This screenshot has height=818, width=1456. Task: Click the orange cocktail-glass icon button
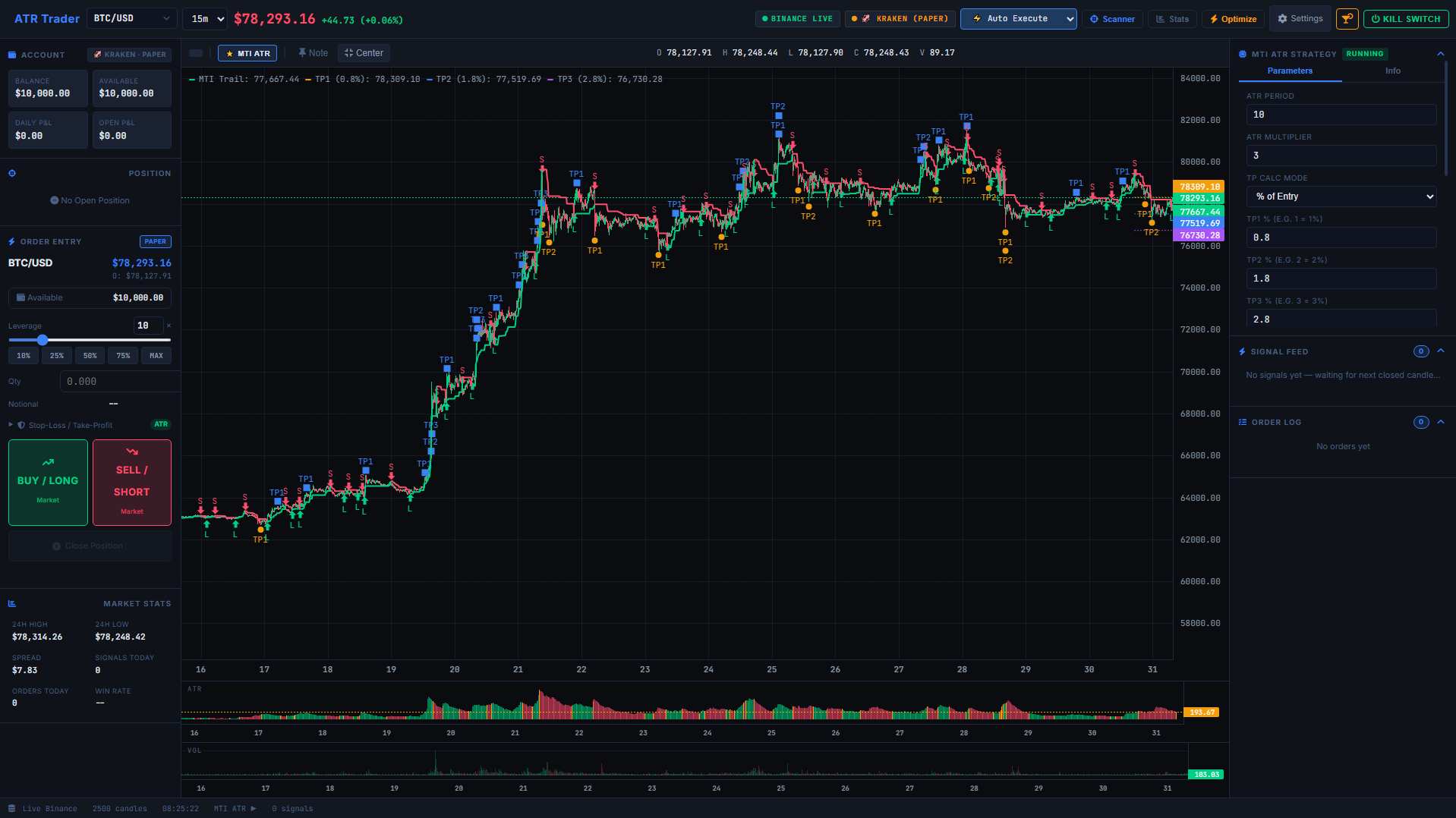pos(1347,19)
